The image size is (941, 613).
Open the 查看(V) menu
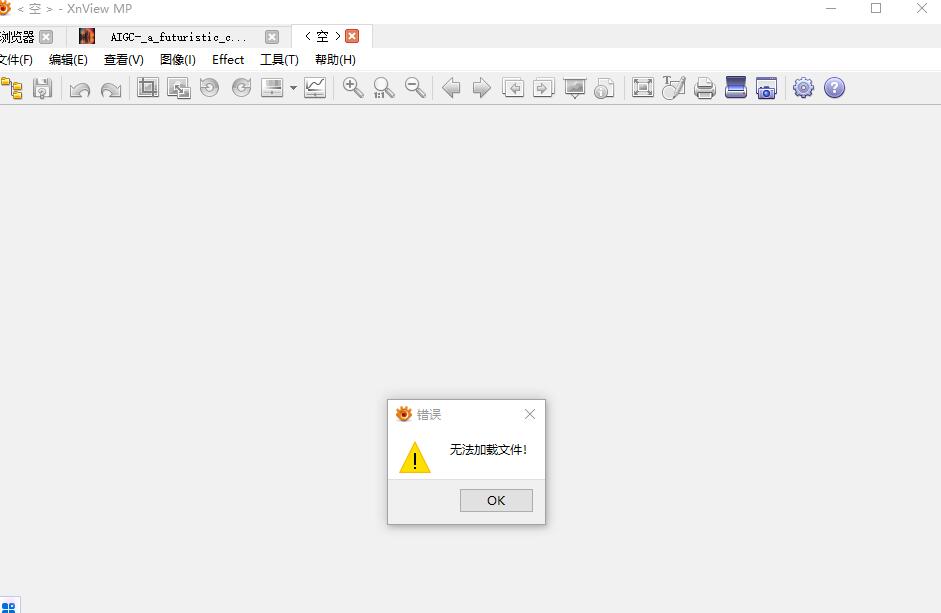coord(124,59)
